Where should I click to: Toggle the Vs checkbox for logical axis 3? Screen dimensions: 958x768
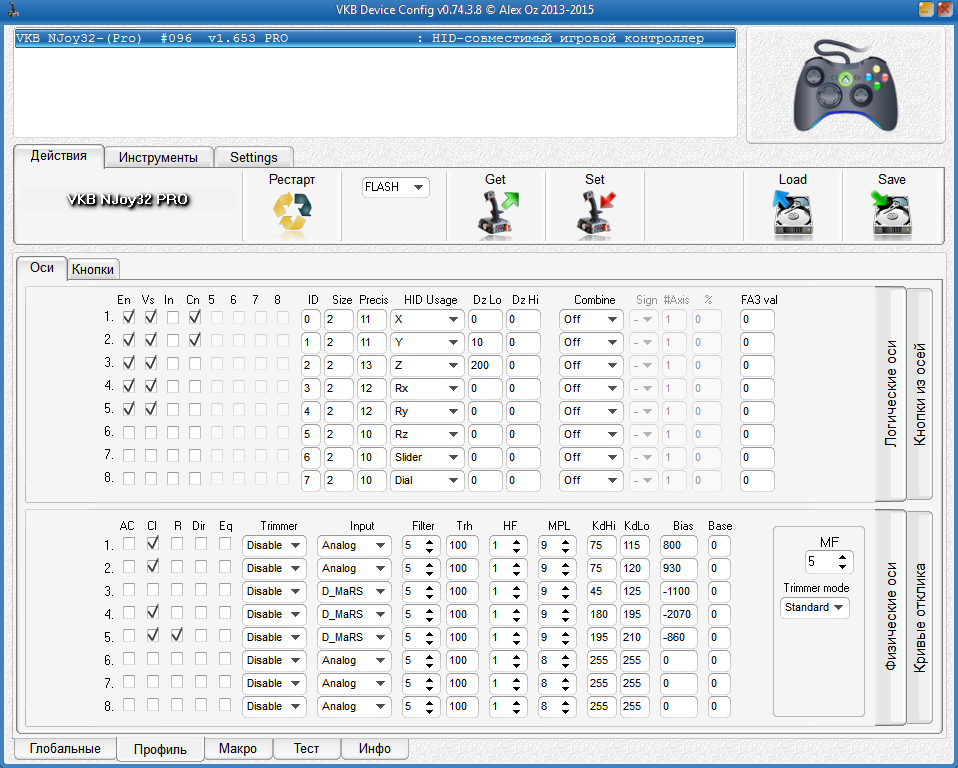151,363
